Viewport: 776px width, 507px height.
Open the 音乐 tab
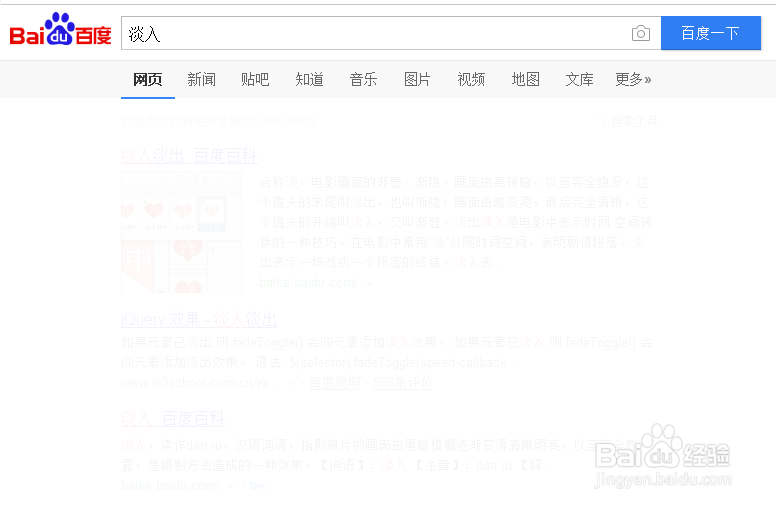click(363, 79)
